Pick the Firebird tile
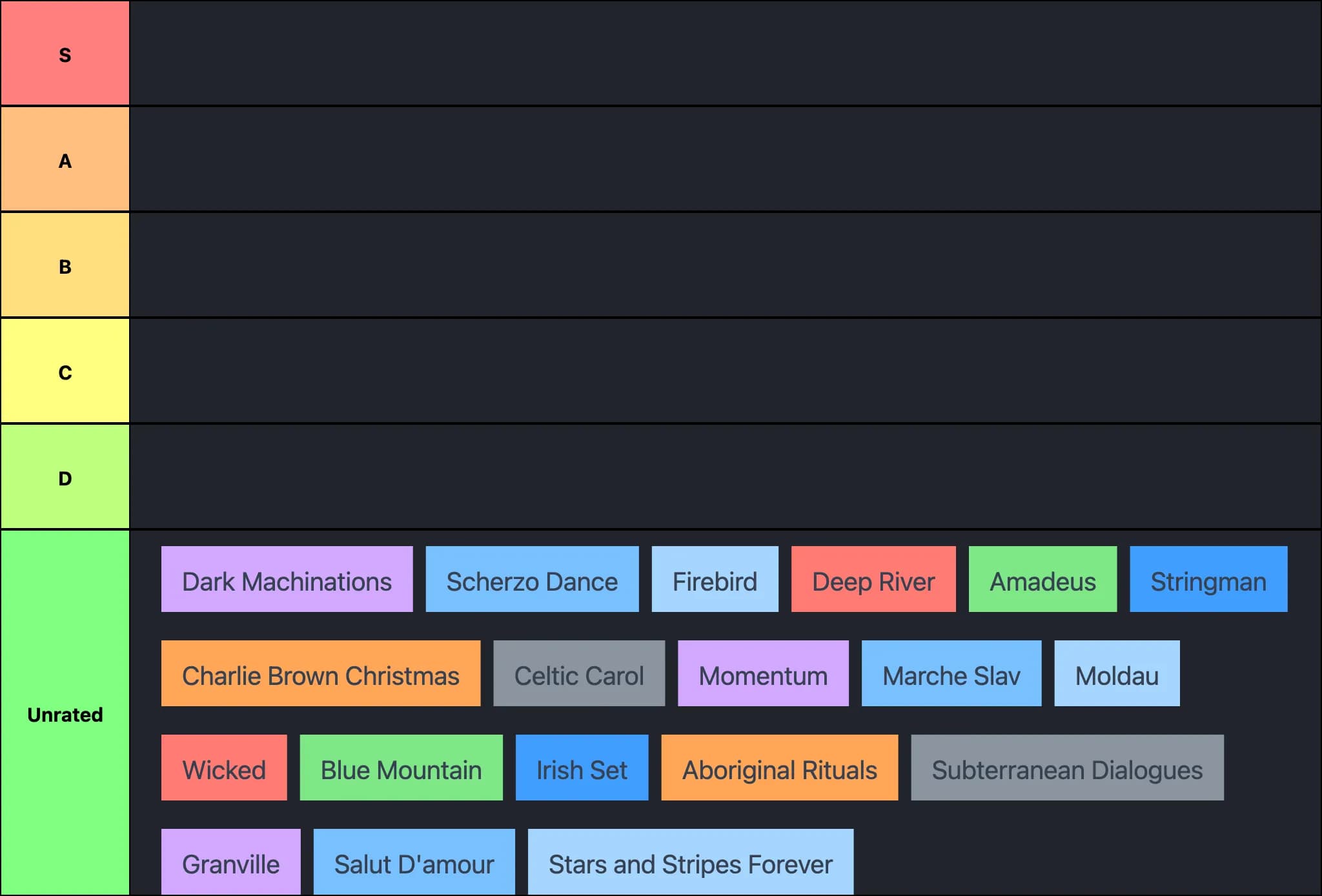This screenshot has width=1322, height=896. coord(715,579)
